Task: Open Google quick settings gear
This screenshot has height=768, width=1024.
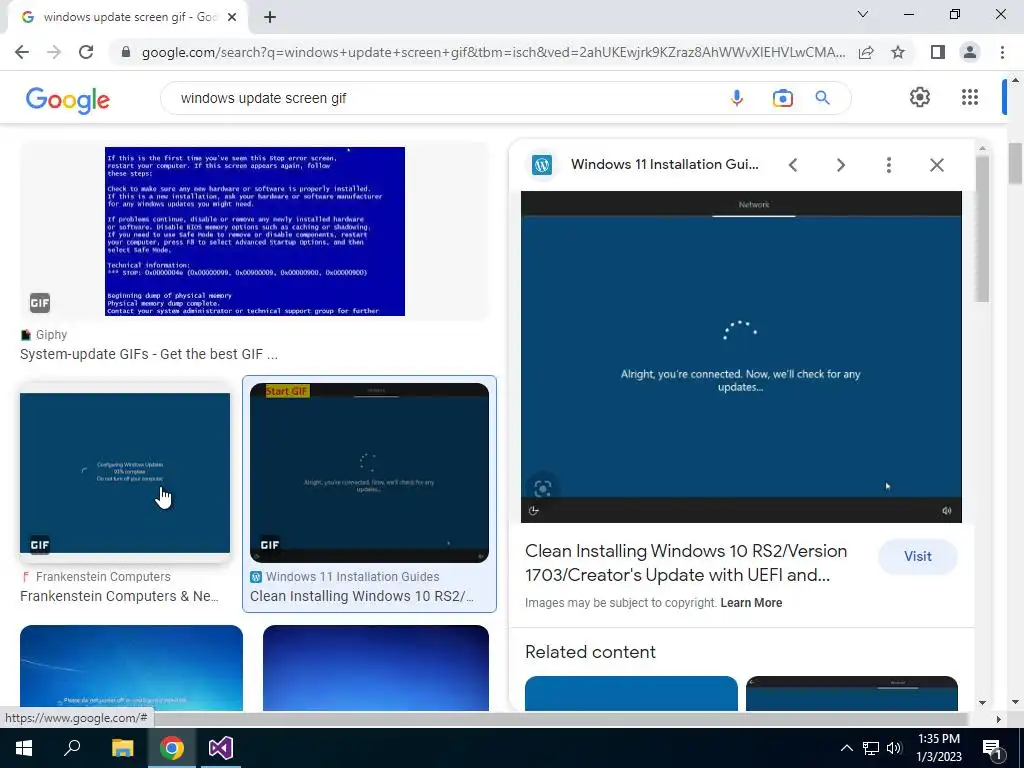Action: [920, 97]
